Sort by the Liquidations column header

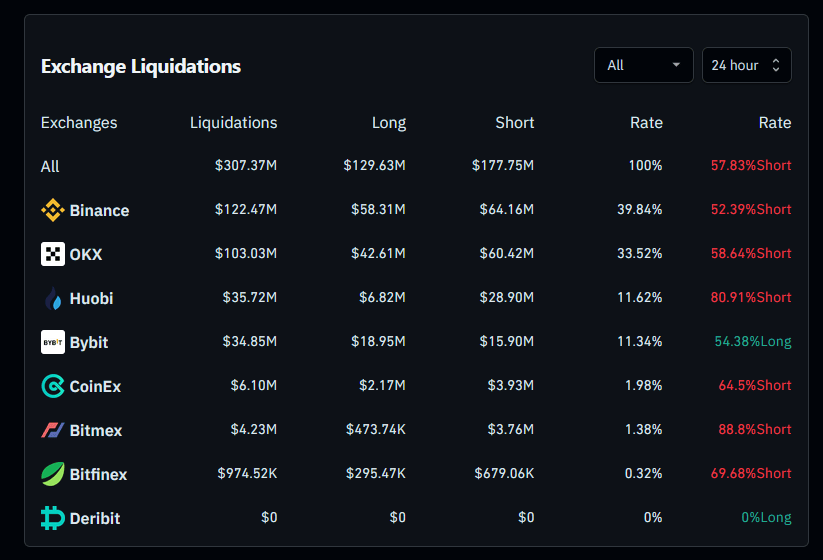pyautogui.click(x=233, y=123)
